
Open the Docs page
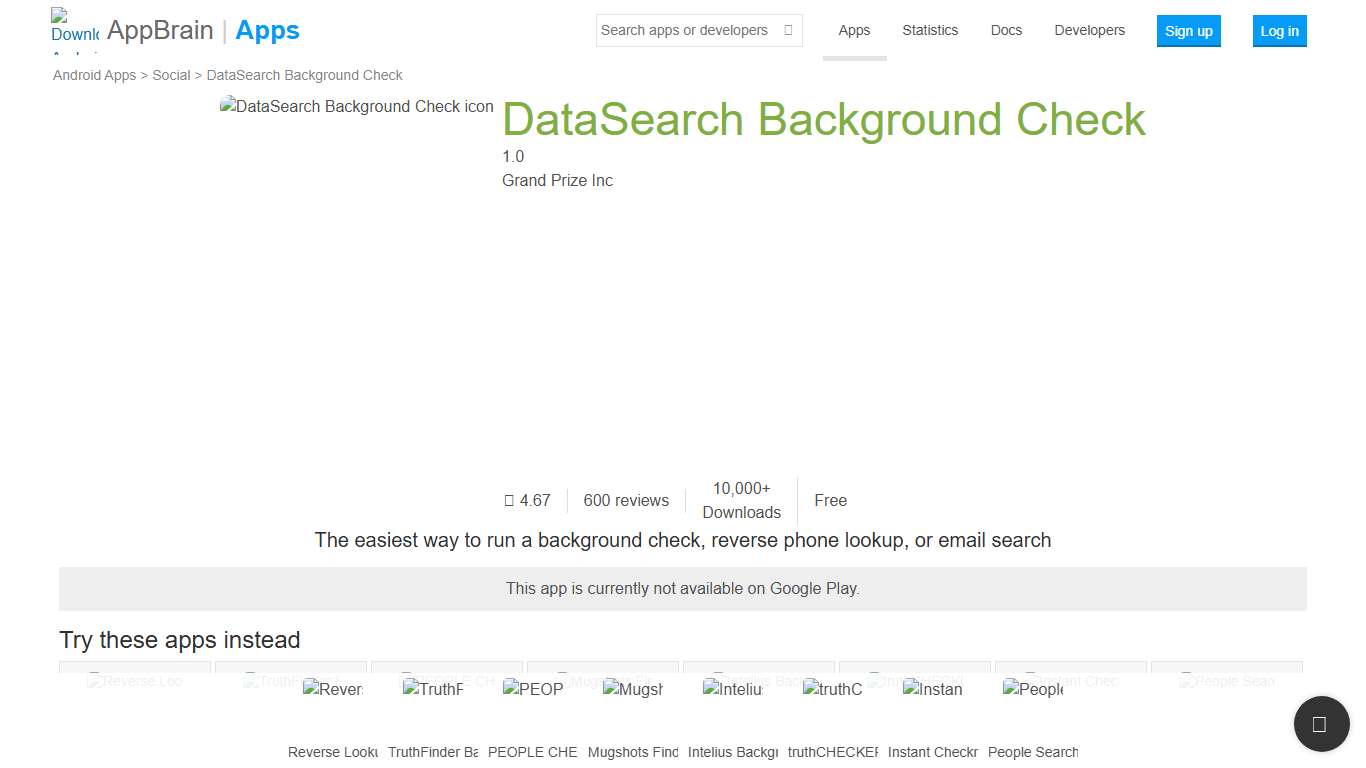(x=1006, y=30)
